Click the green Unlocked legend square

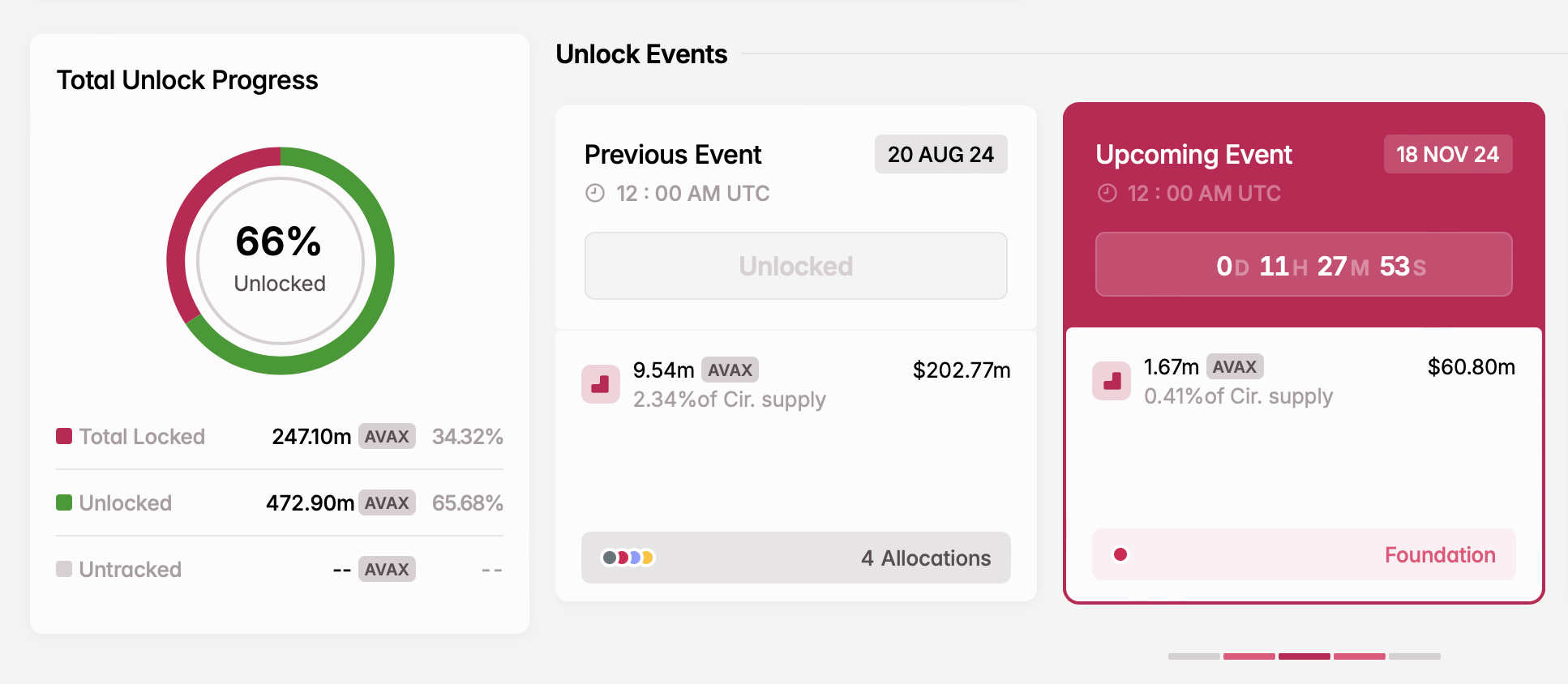[64, 502]
